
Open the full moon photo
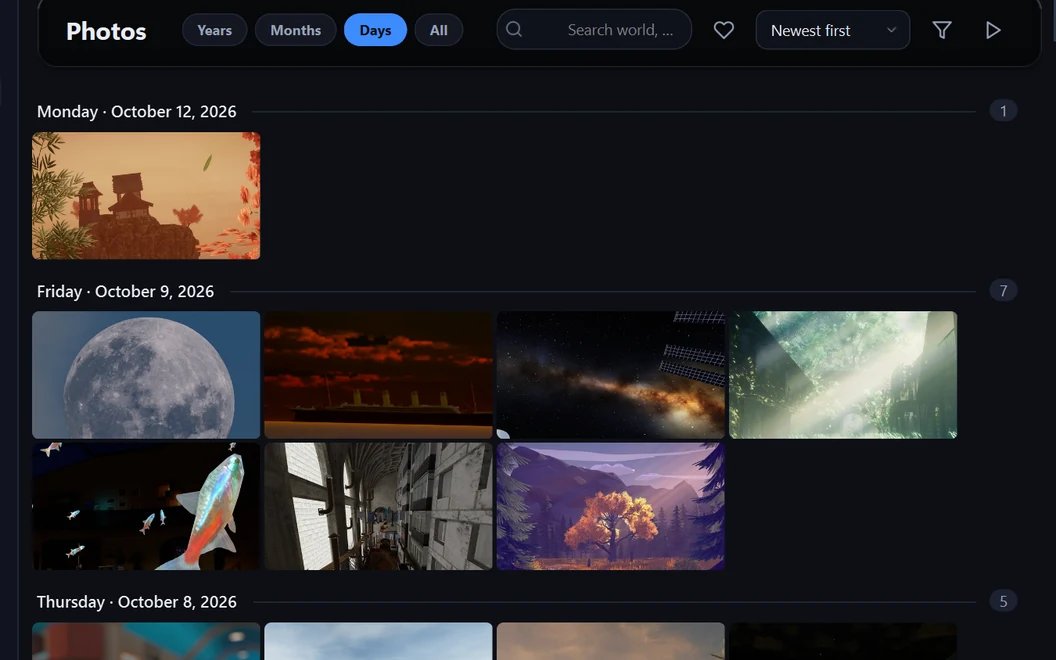click(146, 374)
